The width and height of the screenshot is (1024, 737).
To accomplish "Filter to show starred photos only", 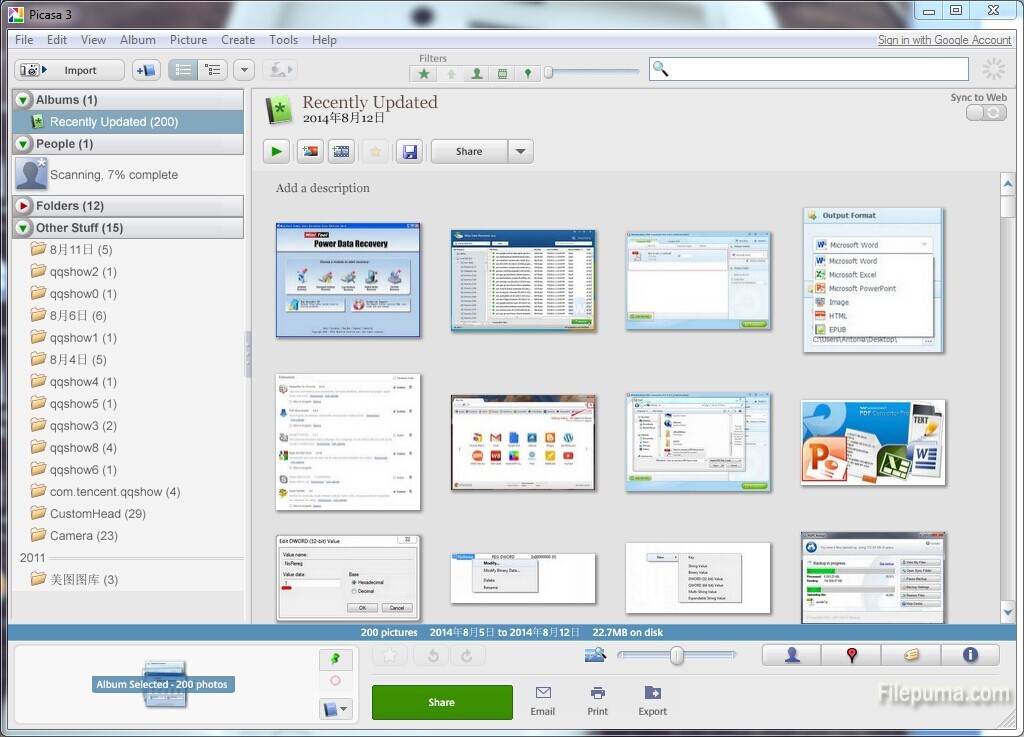I will (x=424, y=73).
